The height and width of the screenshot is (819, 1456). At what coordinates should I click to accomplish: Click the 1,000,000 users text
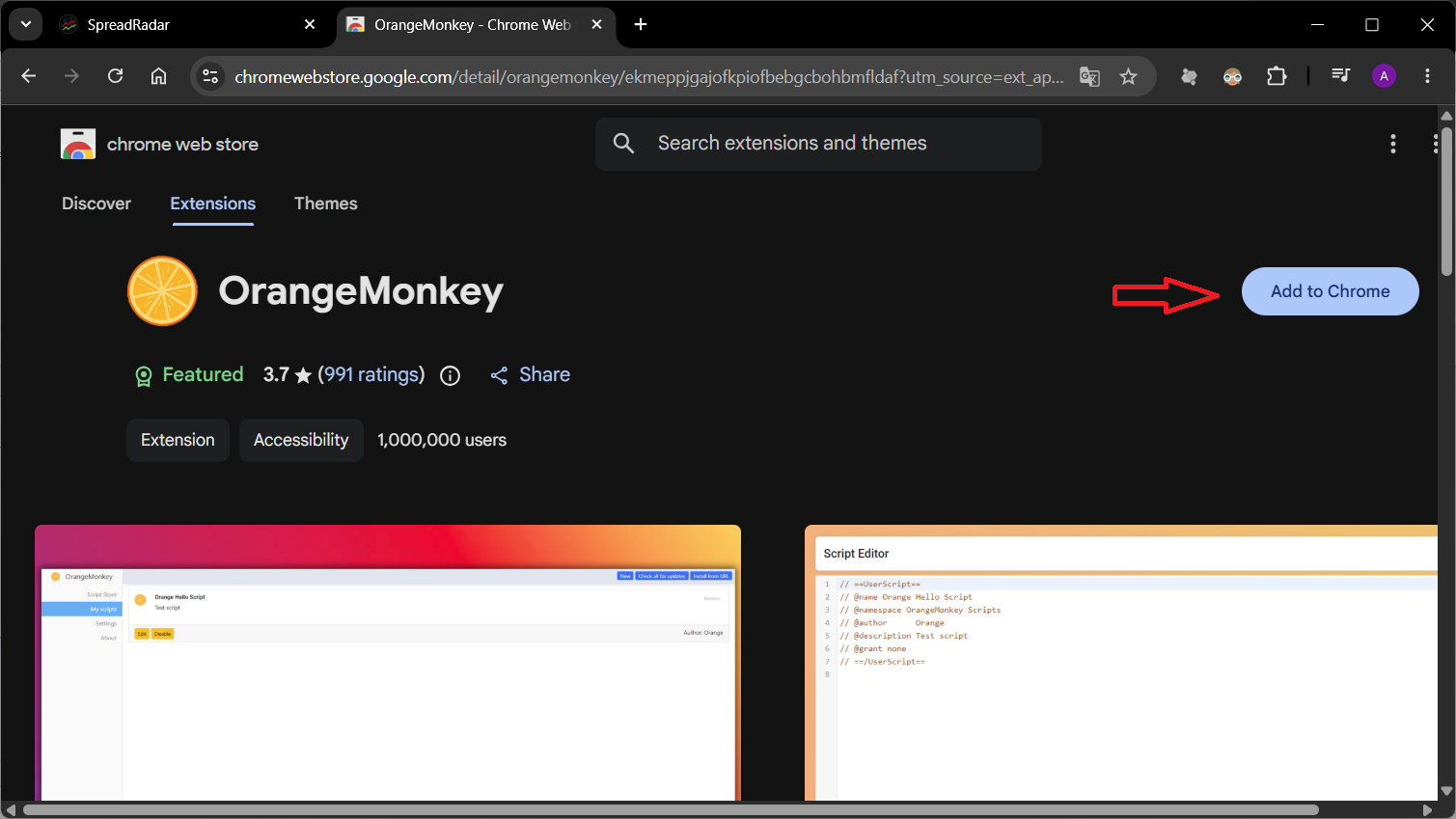pyautogui.click(x=442, y=440)
